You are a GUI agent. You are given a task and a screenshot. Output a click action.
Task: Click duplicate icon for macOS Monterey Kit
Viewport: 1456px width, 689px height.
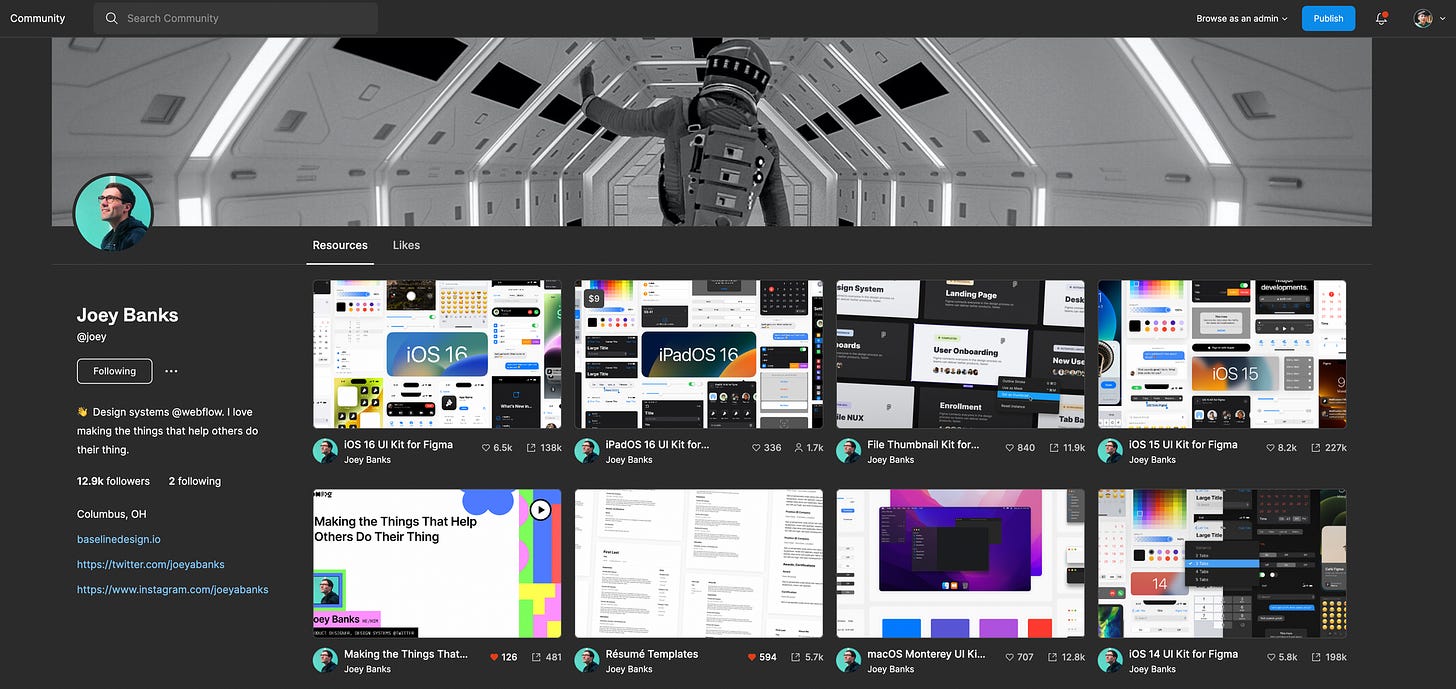[x=1053, y=657]
